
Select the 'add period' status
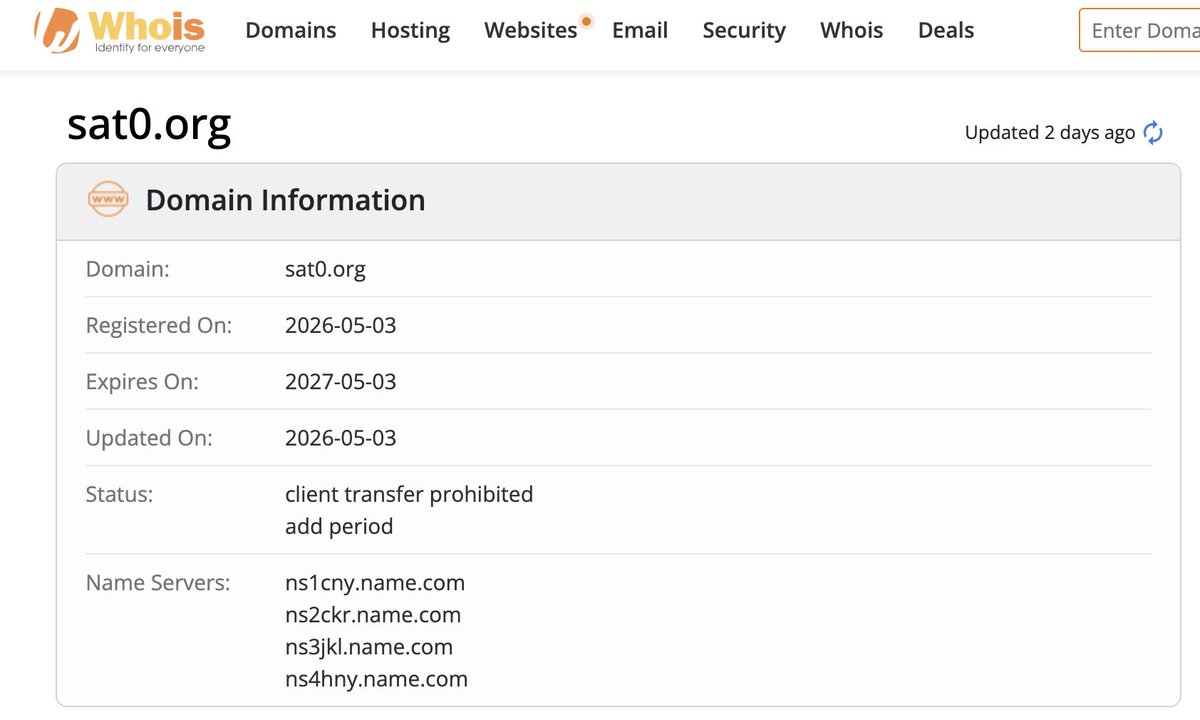[x=339, y=526]
